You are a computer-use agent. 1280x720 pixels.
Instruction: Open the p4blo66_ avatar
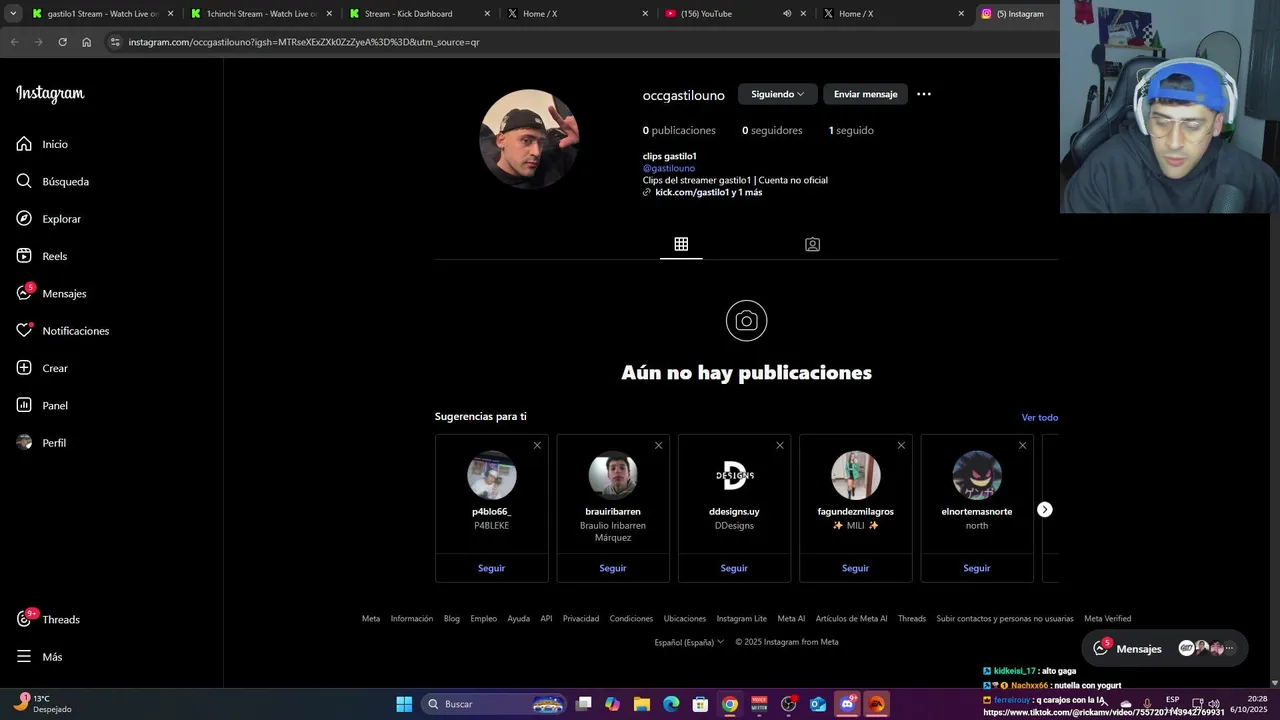pyautogui.click(x=492, y=475)
